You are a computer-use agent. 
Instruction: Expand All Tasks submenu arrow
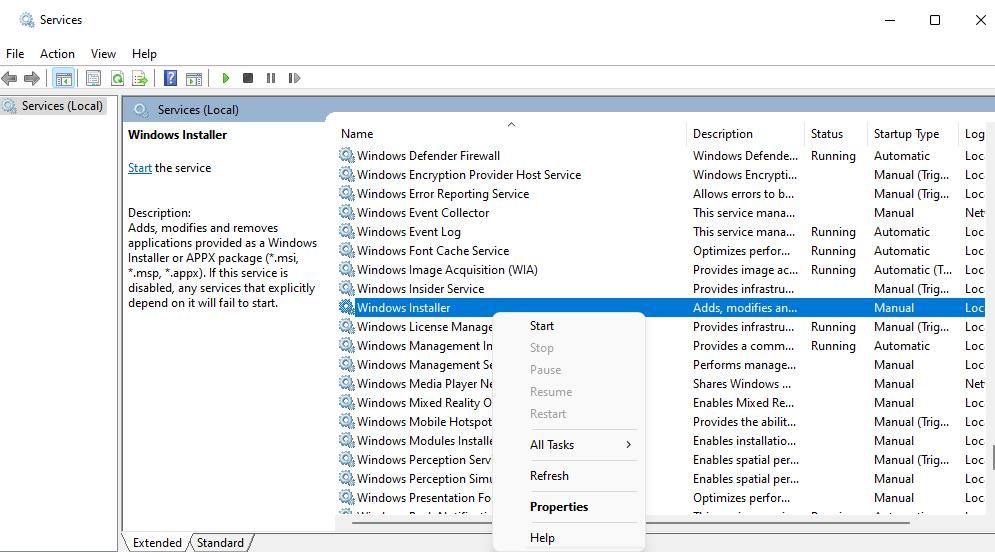coord(628,445)
